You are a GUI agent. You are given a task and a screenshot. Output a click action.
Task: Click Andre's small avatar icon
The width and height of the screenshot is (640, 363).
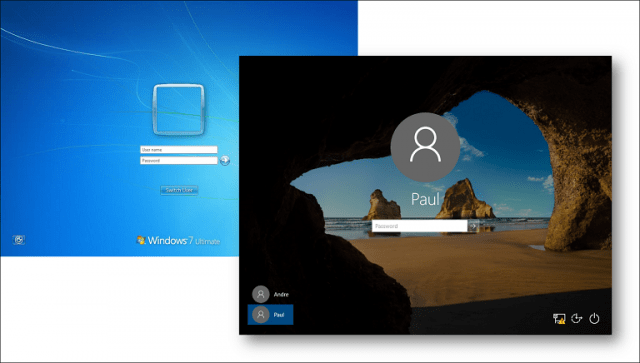tap(260, 294)
